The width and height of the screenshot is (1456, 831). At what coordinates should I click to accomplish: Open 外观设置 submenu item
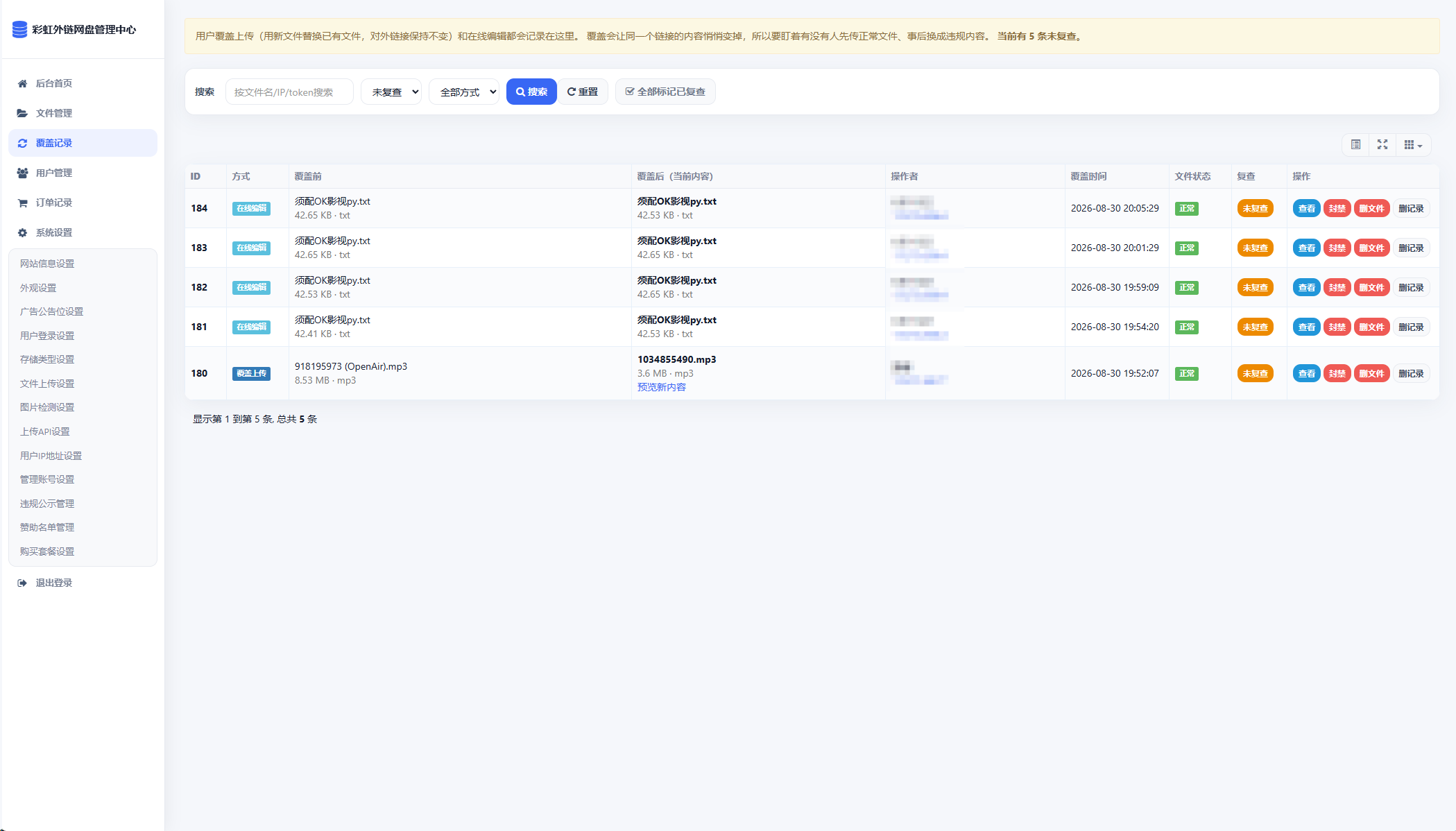tap(38, 288)
